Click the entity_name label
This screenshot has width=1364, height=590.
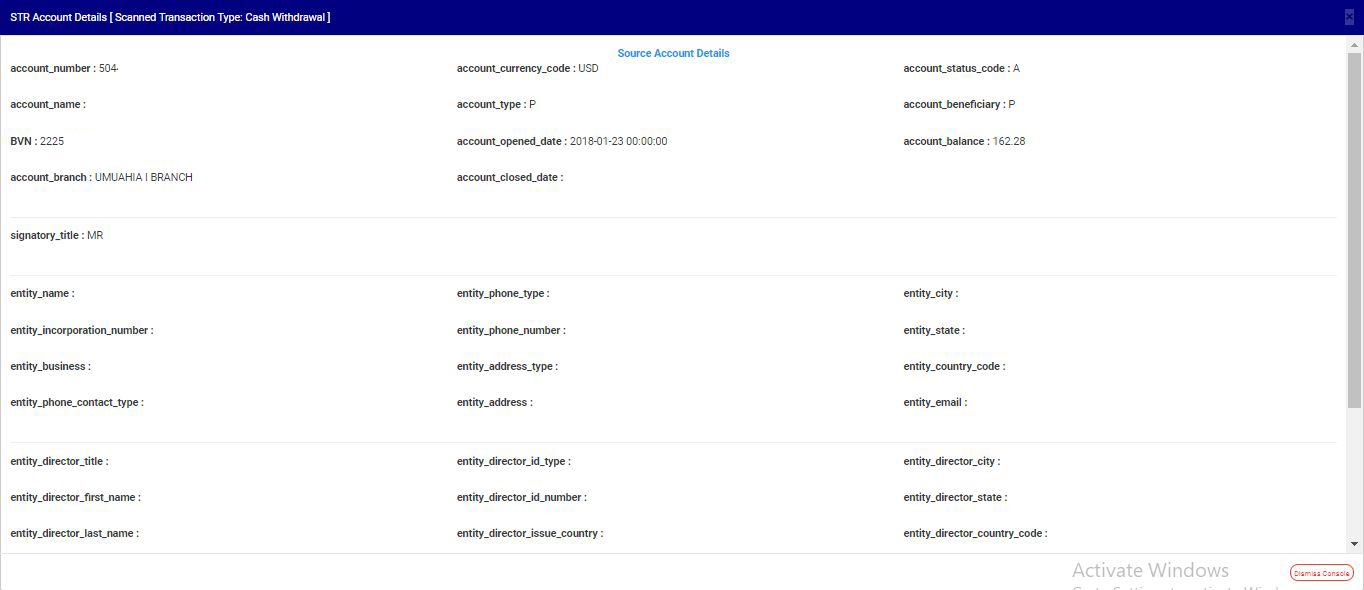pos(42,294)
